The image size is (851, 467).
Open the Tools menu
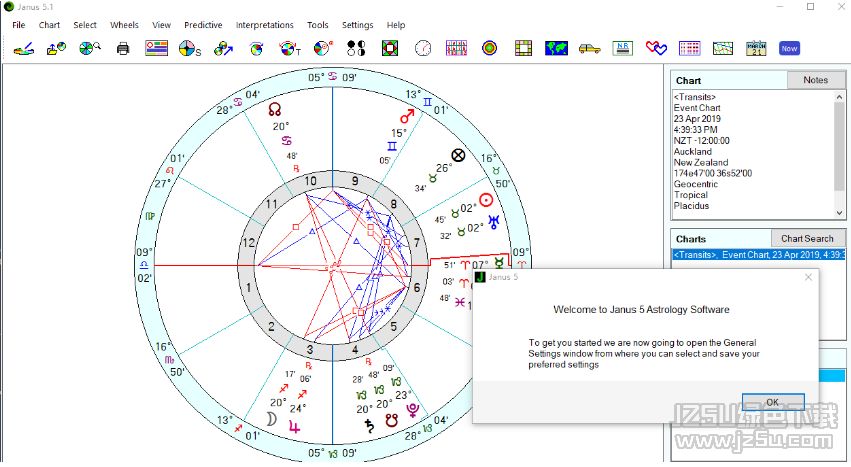(317, 25)
